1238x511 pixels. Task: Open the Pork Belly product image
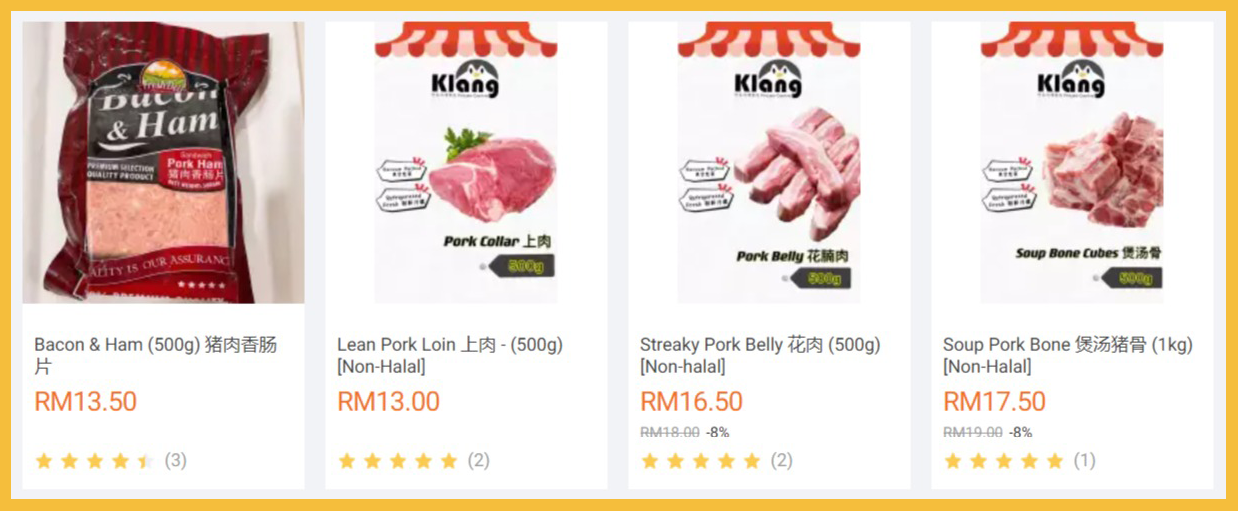pyautogui.click(x=769, y=162)
